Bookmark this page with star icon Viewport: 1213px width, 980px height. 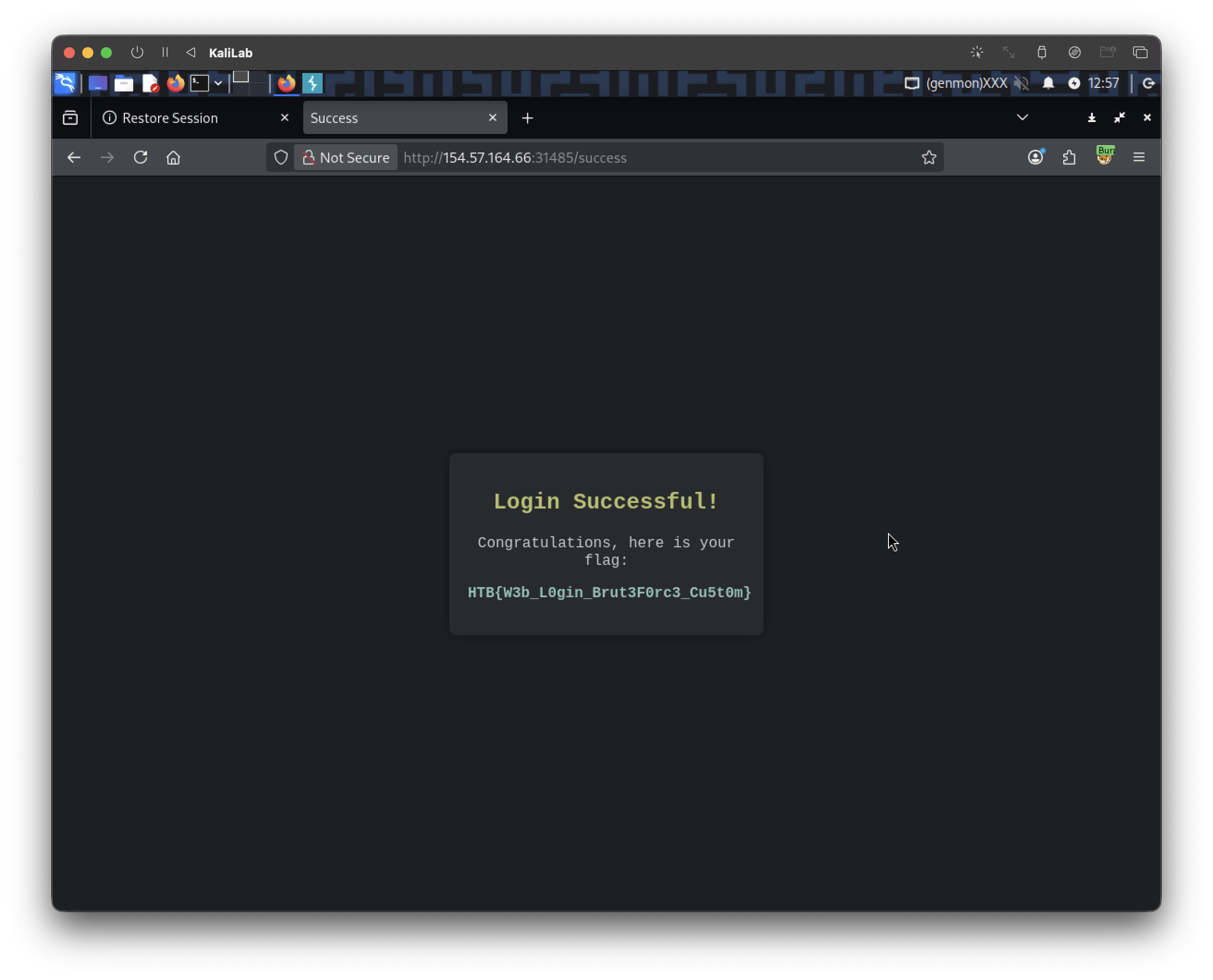(x=929, y=158)
